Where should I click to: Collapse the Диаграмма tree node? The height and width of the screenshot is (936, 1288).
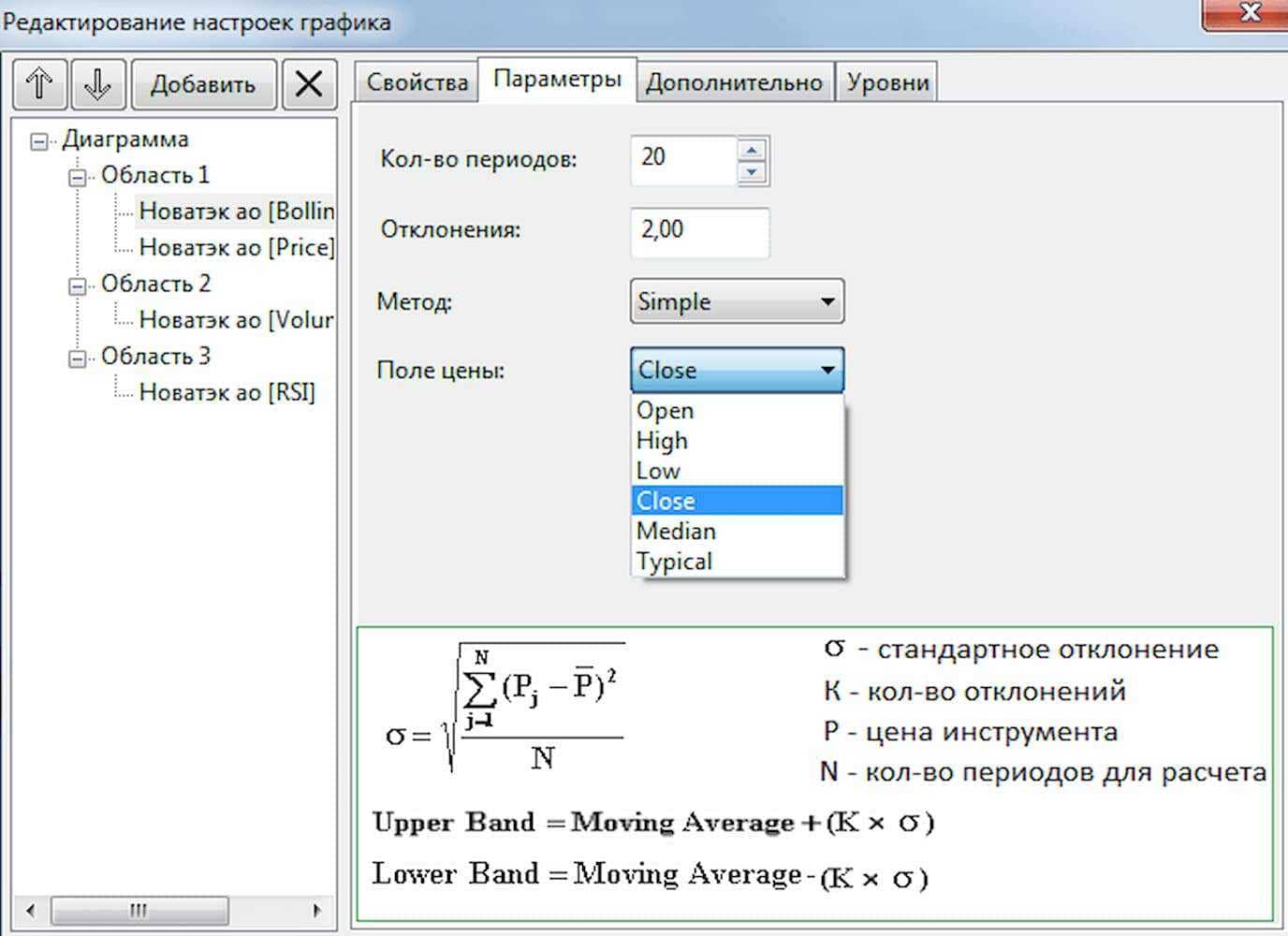click(38, 141)
